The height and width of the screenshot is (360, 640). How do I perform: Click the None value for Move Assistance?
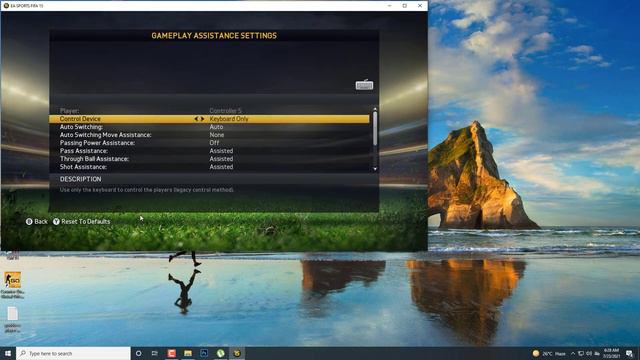click(217, 135)
